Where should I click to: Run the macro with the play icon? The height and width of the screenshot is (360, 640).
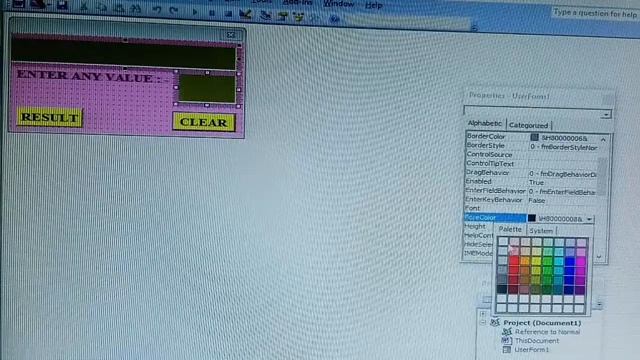[x=195, y=12]
